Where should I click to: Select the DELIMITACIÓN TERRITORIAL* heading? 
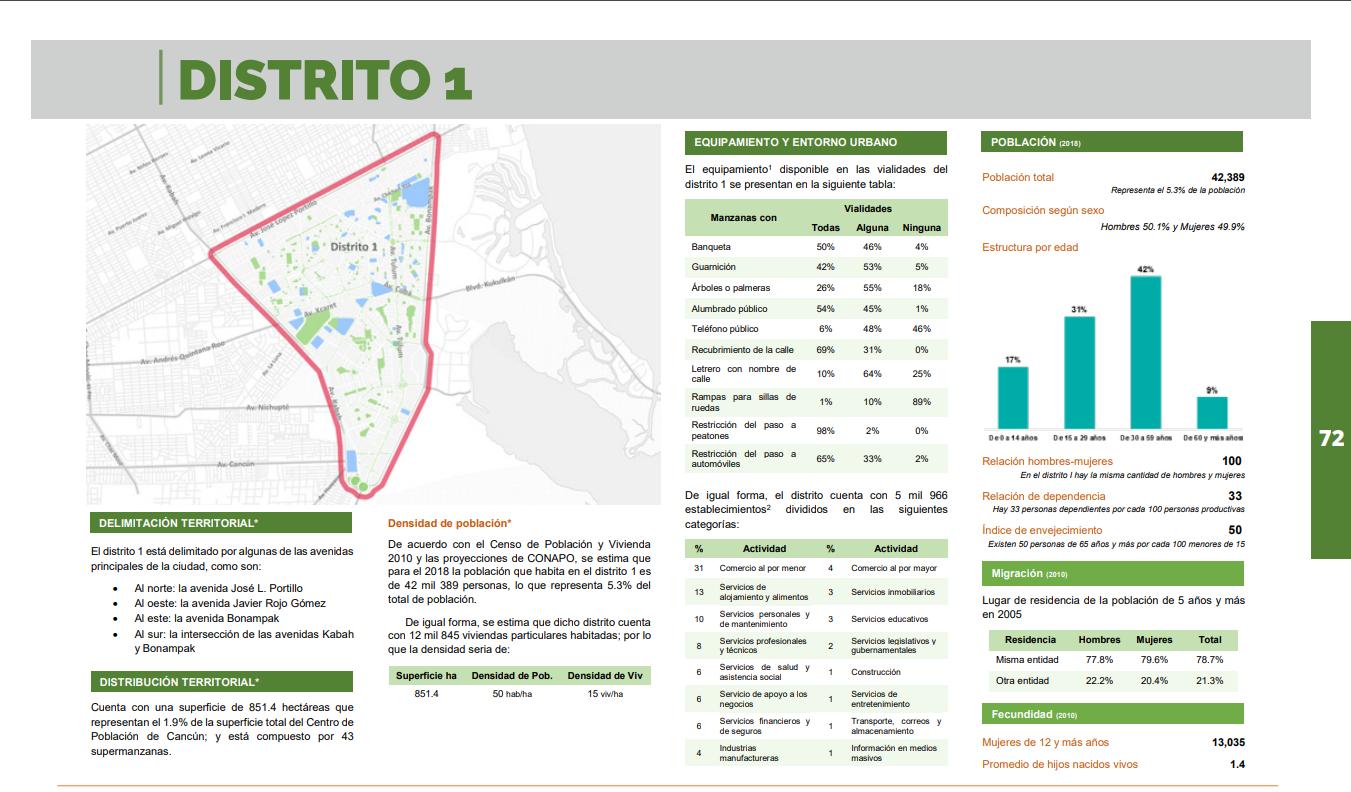tap(220, 523)
